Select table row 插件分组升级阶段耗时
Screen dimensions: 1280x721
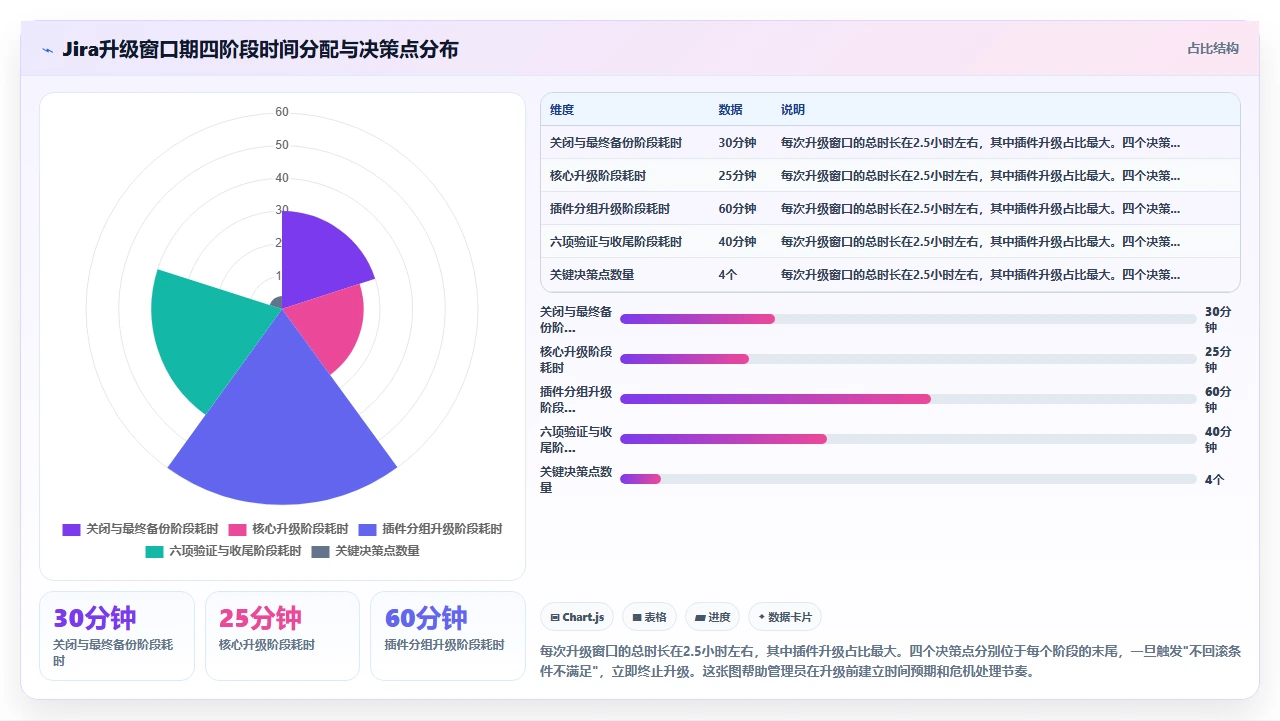890,209
